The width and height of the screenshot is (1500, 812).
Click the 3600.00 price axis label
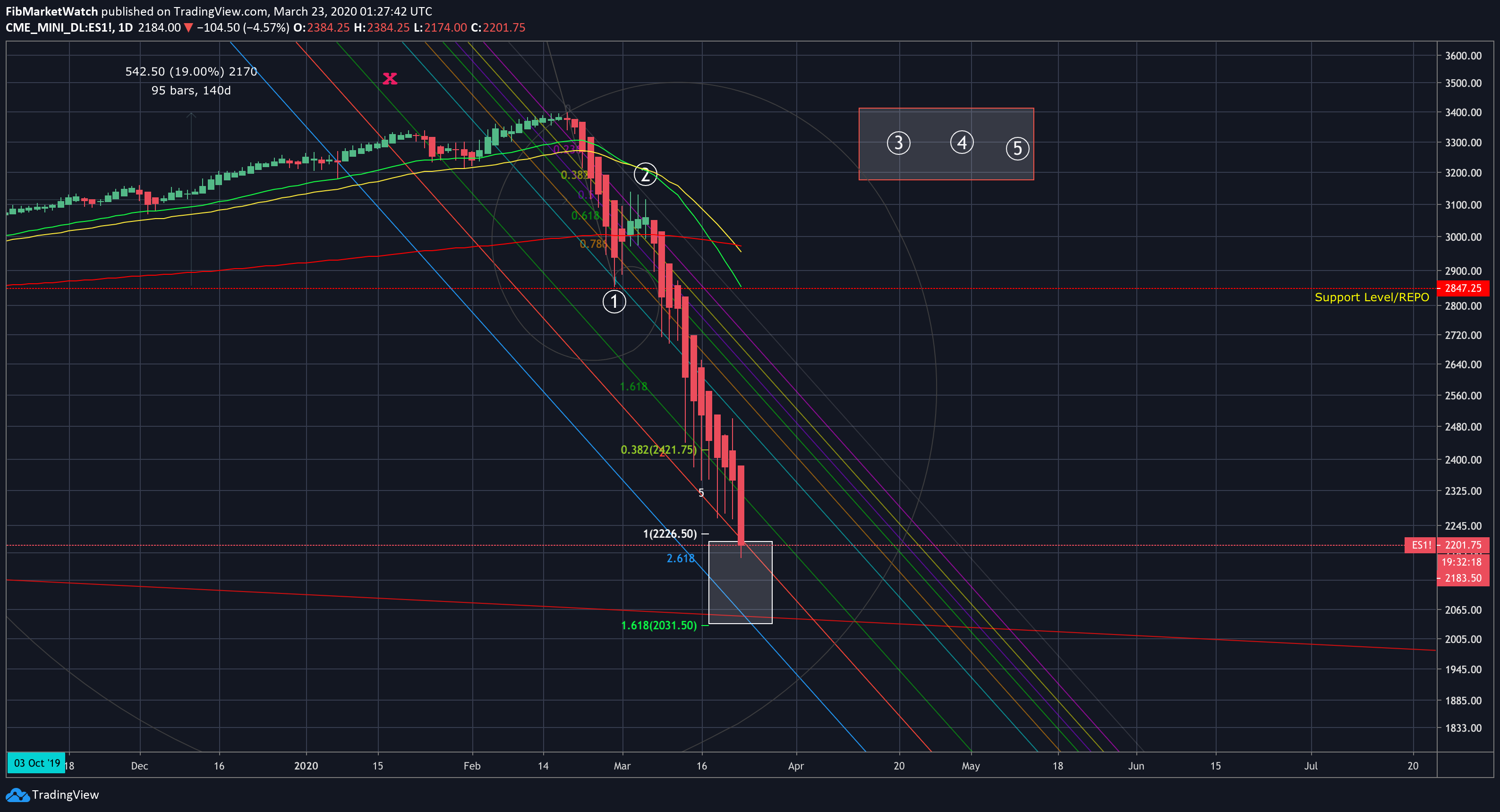(1463, 56)
